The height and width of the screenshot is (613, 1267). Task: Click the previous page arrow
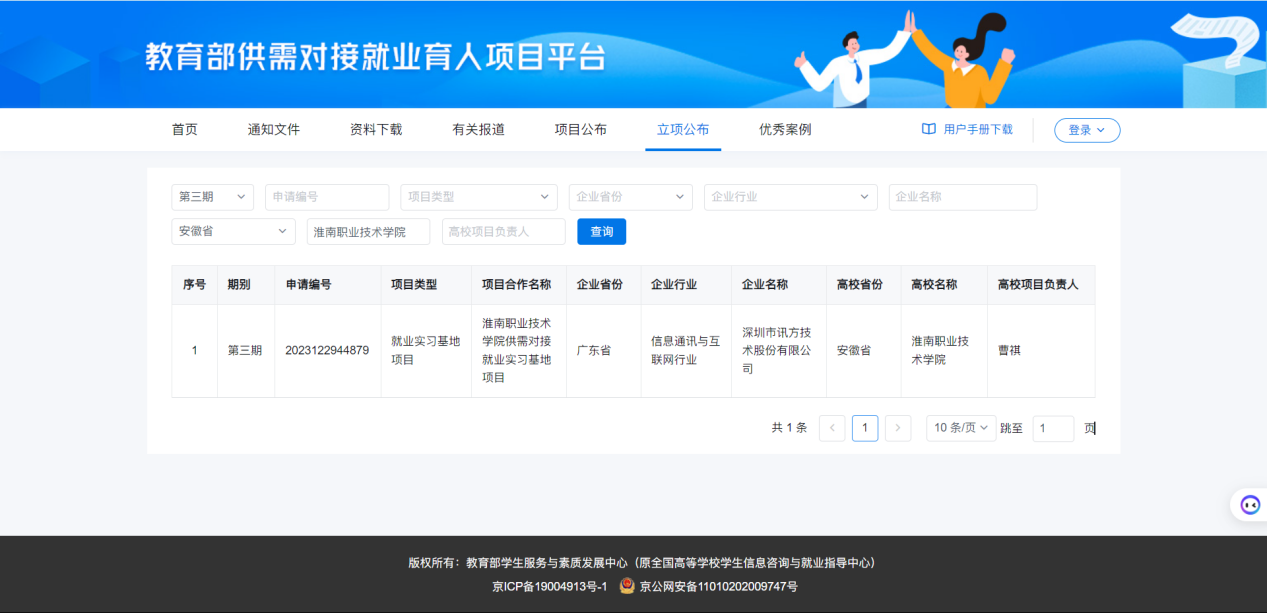(x=832, y=428)
